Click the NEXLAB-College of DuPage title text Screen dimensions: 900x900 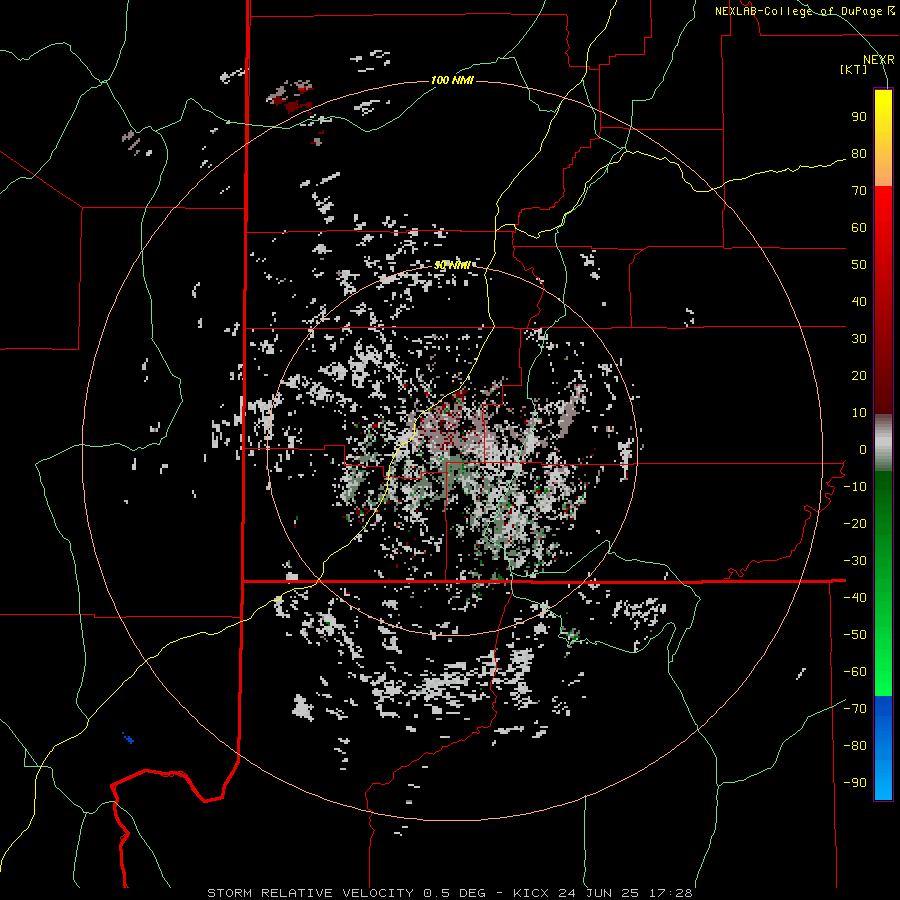click(x=804, y=11)
